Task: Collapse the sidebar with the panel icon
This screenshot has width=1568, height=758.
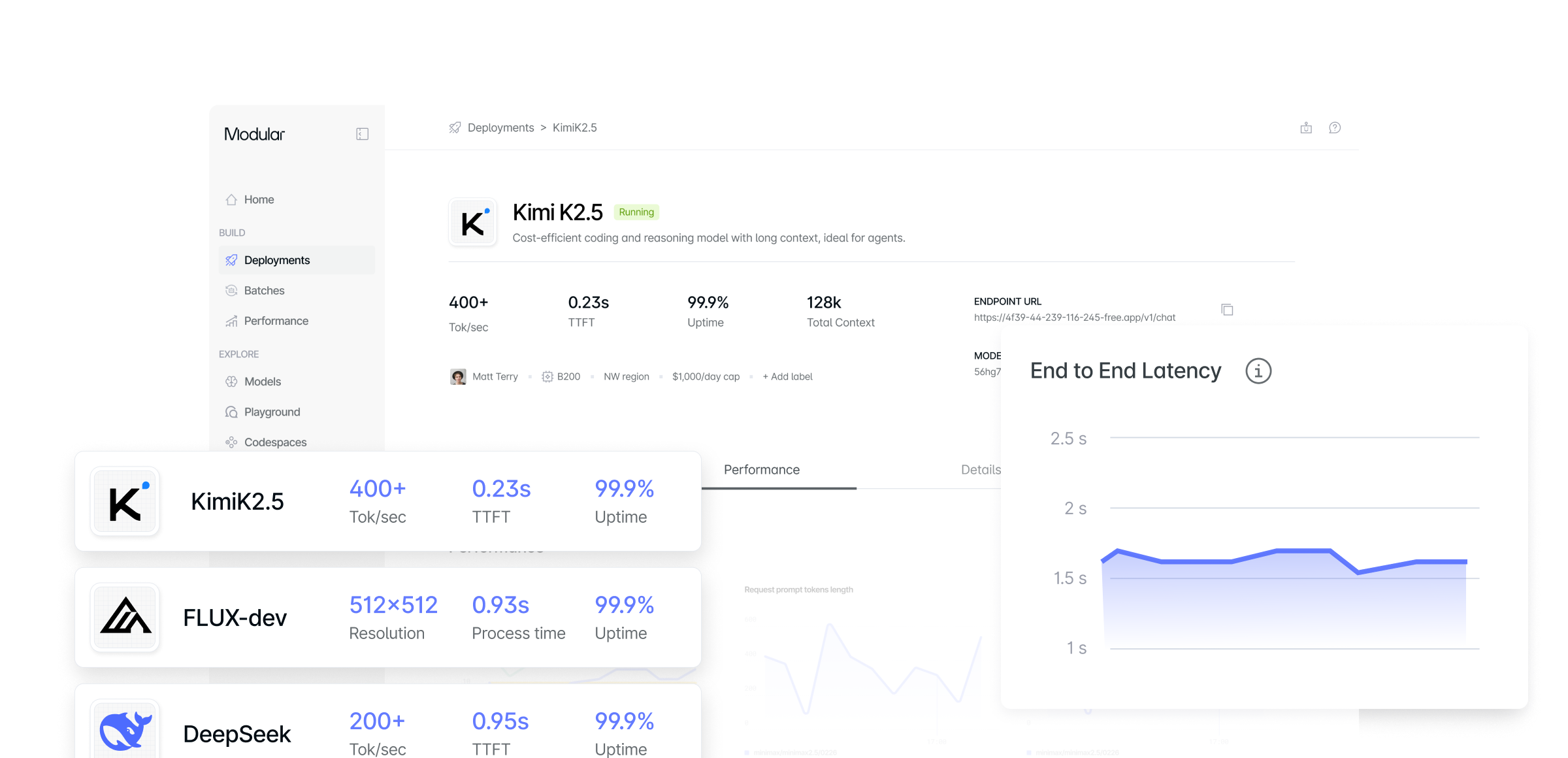Action: 362,134
